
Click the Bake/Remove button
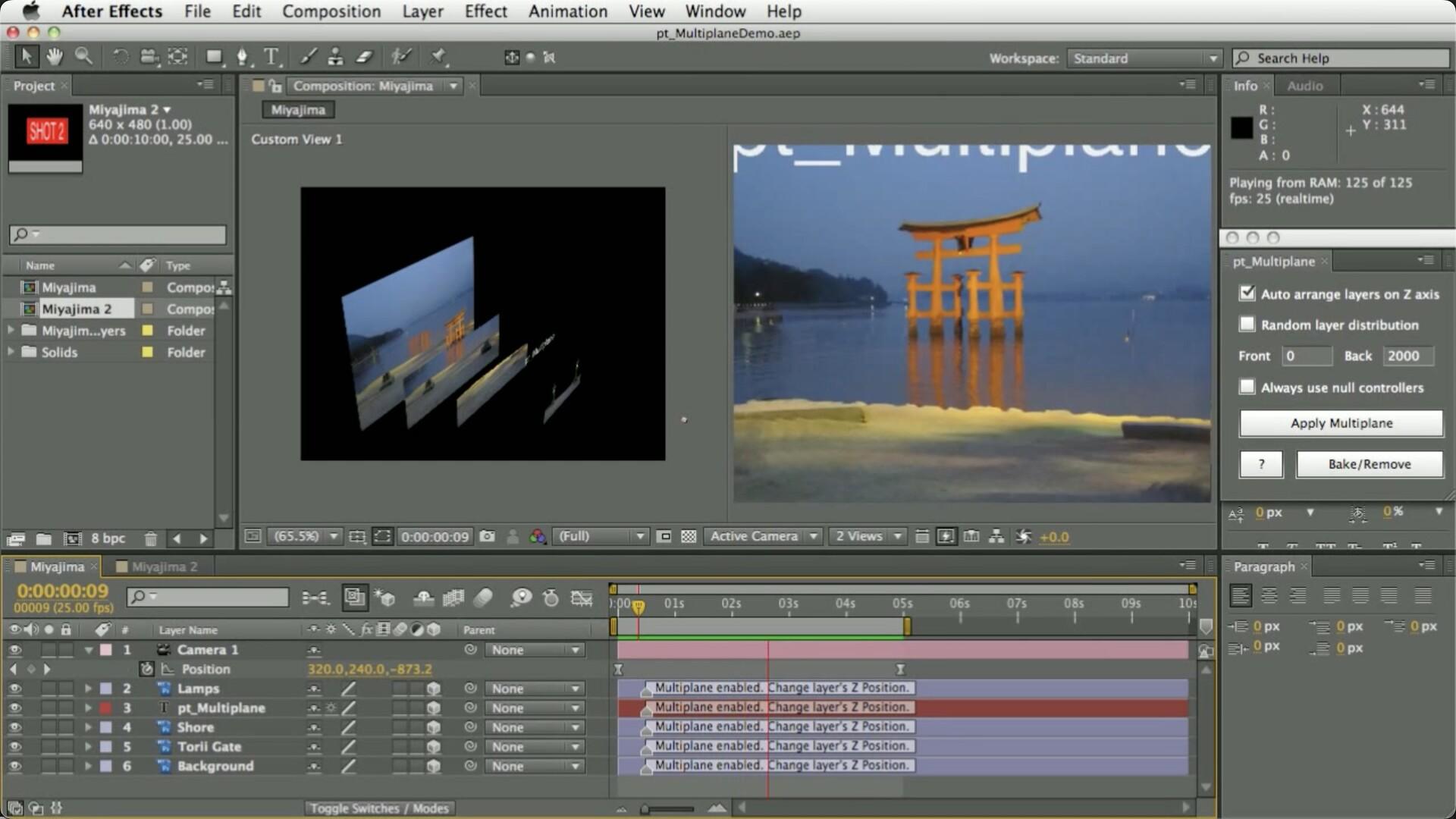tap(1369, 464)
